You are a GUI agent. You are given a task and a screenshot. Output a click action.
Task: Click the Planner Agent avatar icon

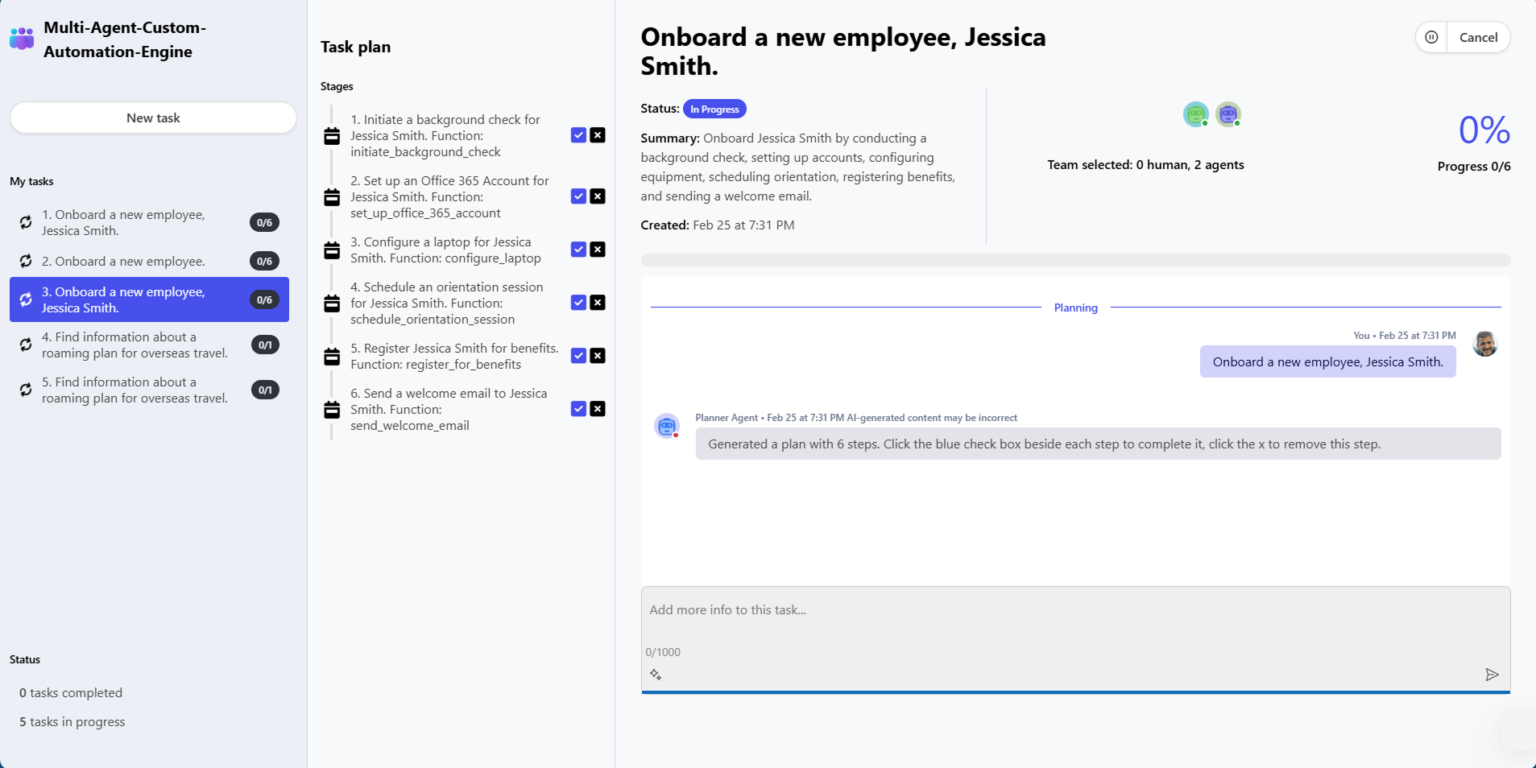tap(667, 426)
